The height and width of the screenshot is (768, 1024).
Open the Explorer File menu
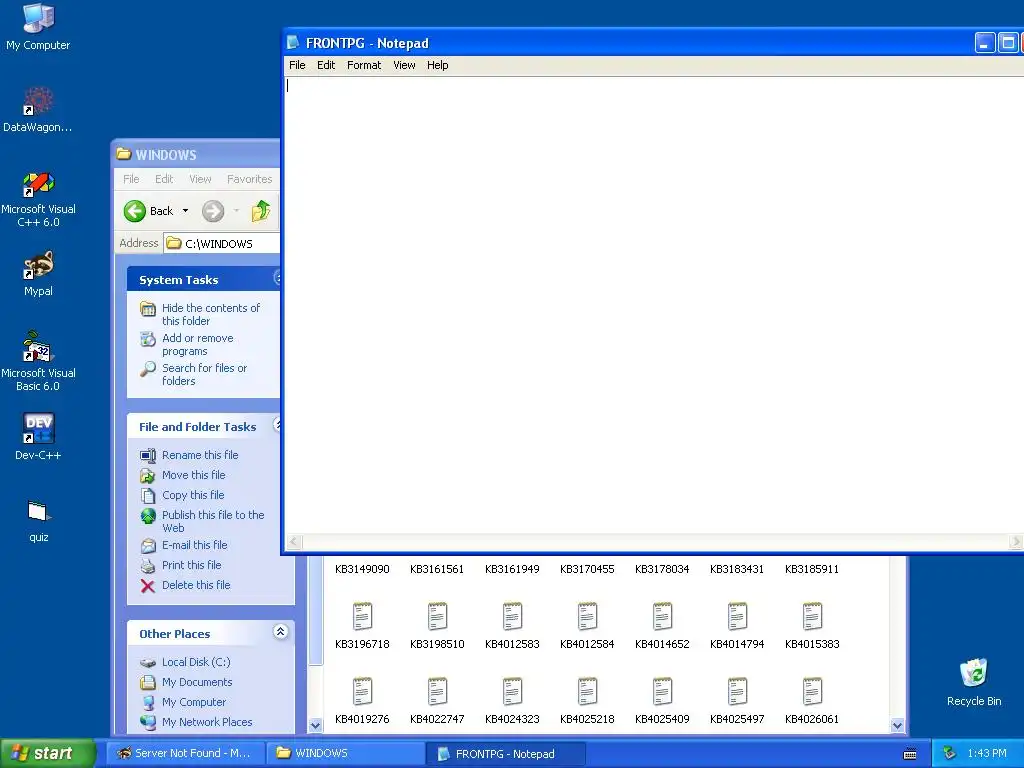(x=131, y=179)
